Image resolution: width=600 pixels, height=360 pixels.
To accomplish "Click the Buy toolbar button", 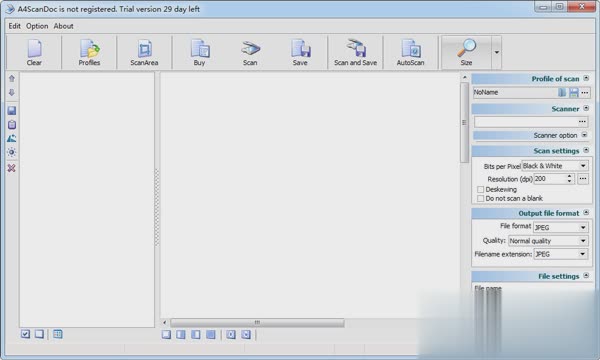I will tap(199, 52).
